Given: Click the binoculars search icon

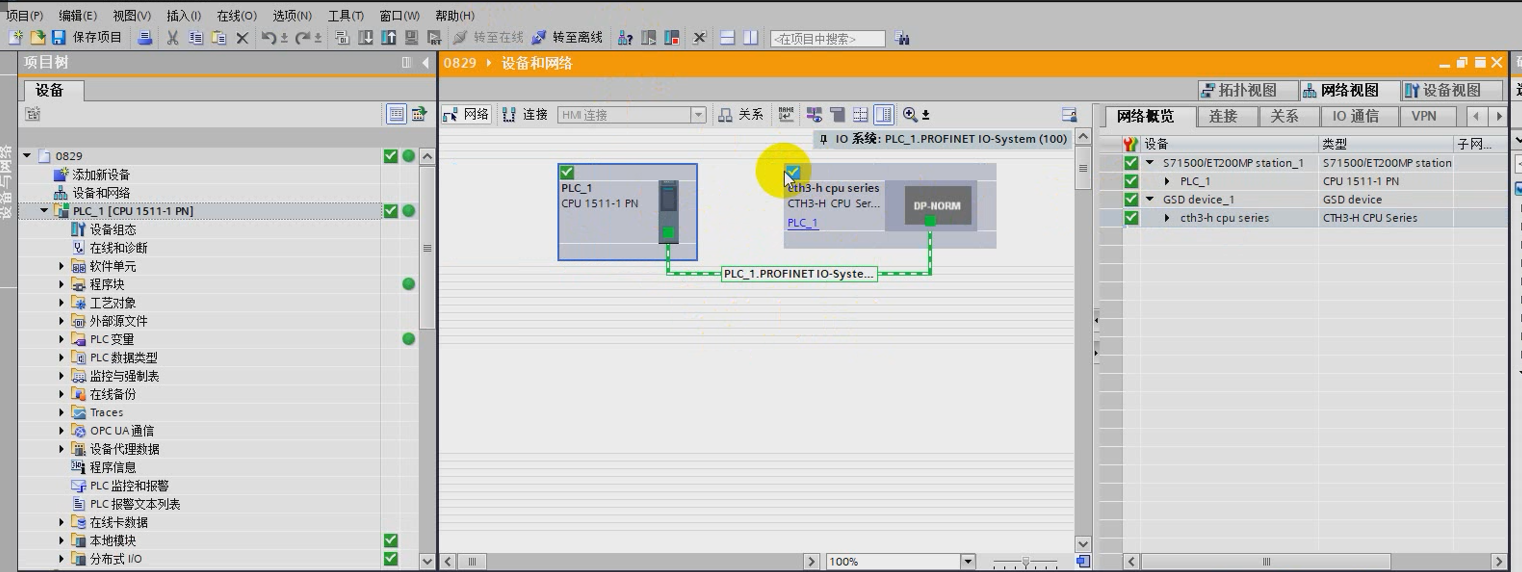Looking at the screenshot, I should tap(902, 38).
